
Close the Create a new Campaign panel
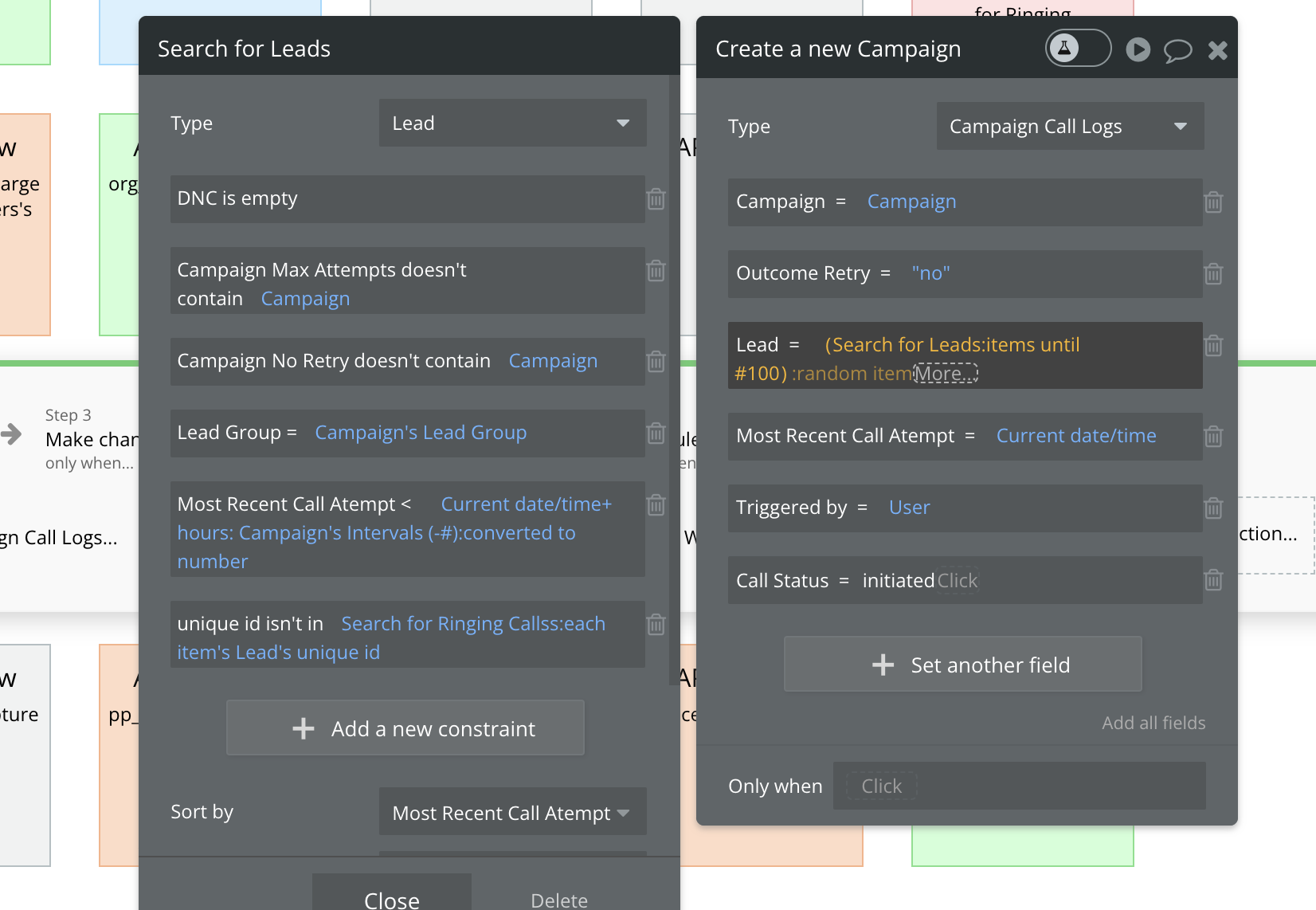(1217, 51)
